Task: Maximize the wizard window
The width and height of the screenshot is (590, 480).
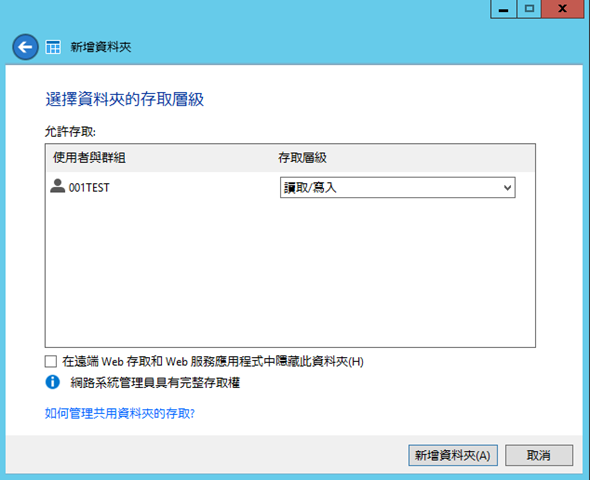Action: [x=529, y=9]
